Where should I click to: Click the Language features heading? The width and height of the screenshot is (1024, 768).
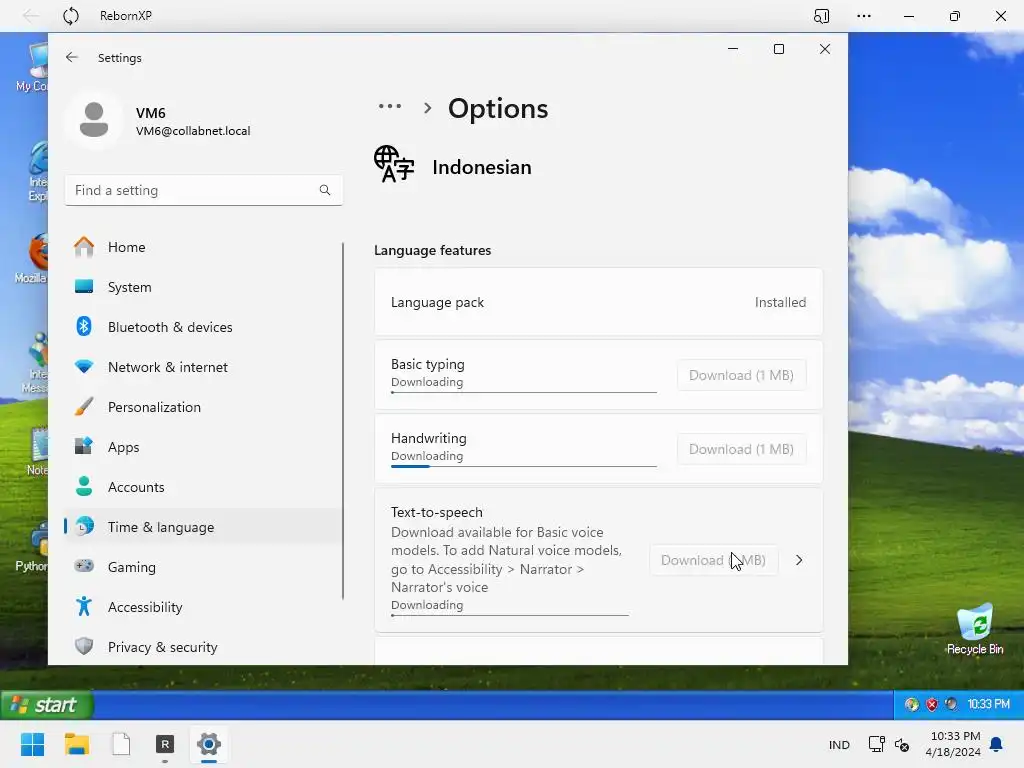click(x=432, y=250)
